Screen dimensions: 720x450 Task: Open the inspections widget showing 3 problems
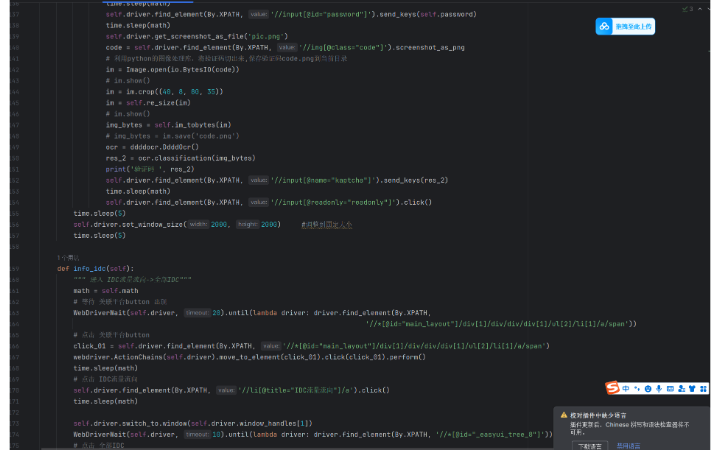tap(688, 9)
